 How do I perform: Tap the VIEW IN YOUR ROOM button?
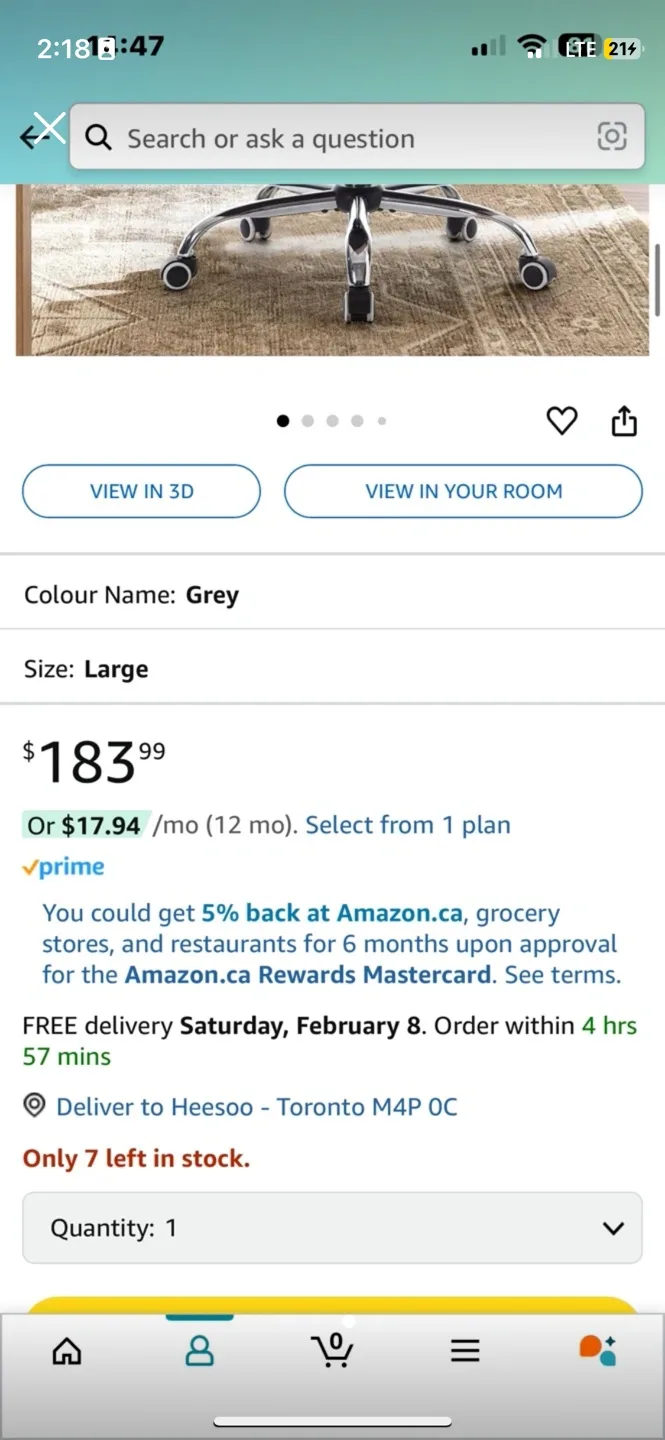(463, 491)
